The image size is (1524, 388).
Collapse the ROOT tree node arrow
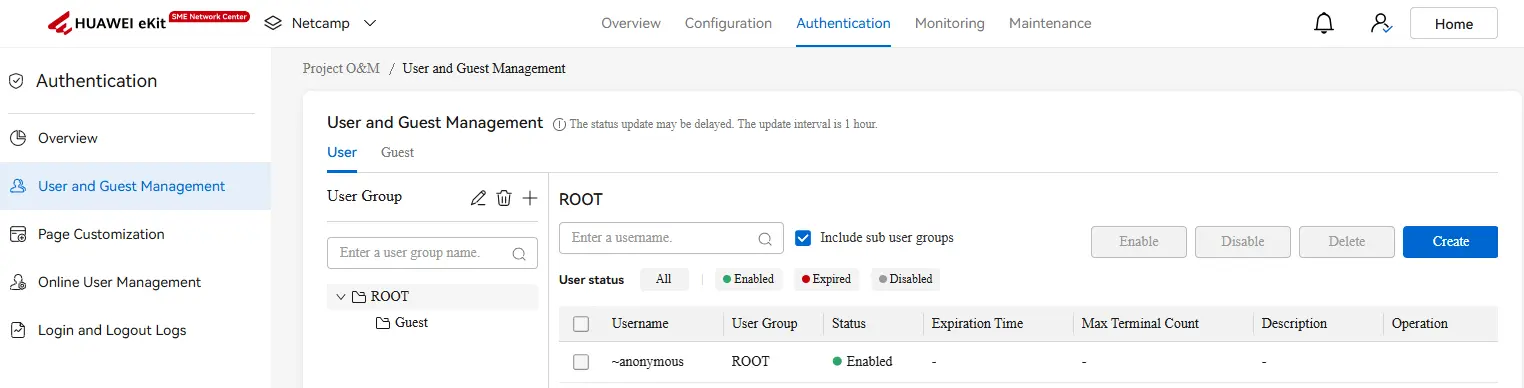pyautogui.click(x=341, y=297)
